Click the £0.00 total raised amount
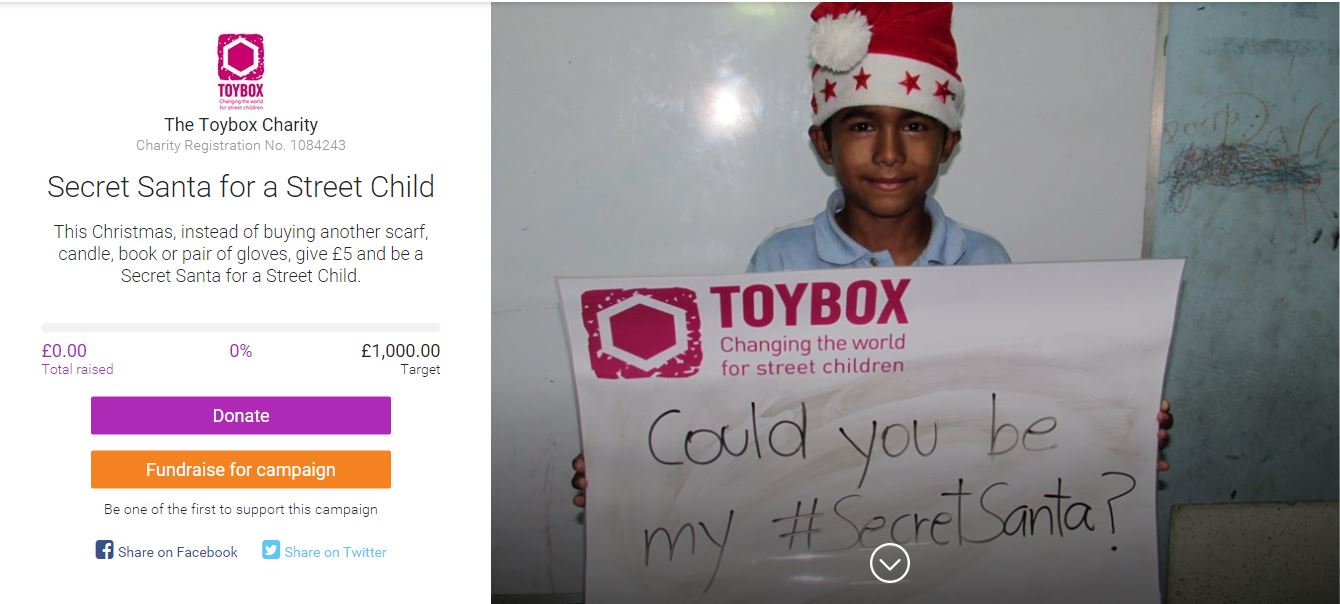Viewport: 1340px width, 604px height. (x=64, y=351)
